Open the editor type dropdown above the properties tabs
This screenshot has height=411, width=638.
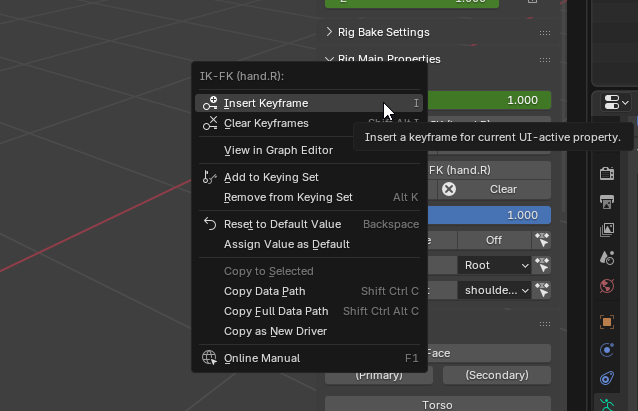coord(614,102)
